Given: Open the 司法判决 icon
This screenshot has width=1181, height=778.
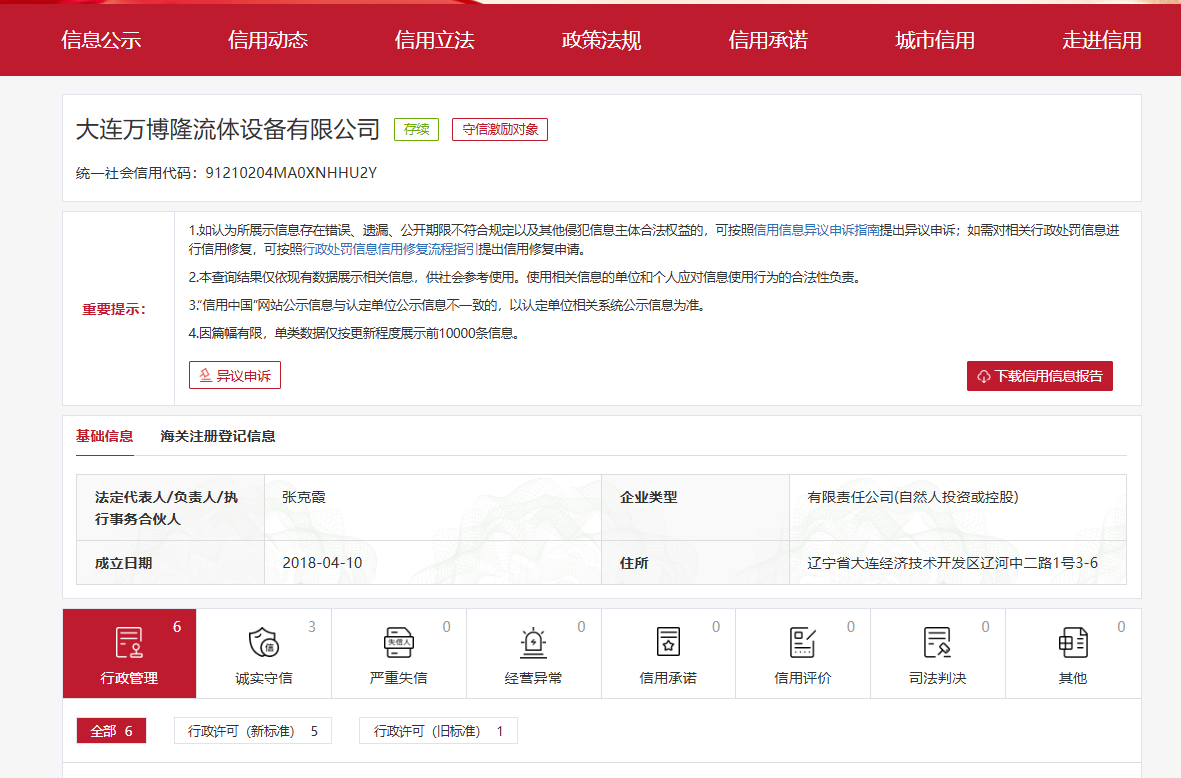Looking at the screenshot, I should [937, 642].
